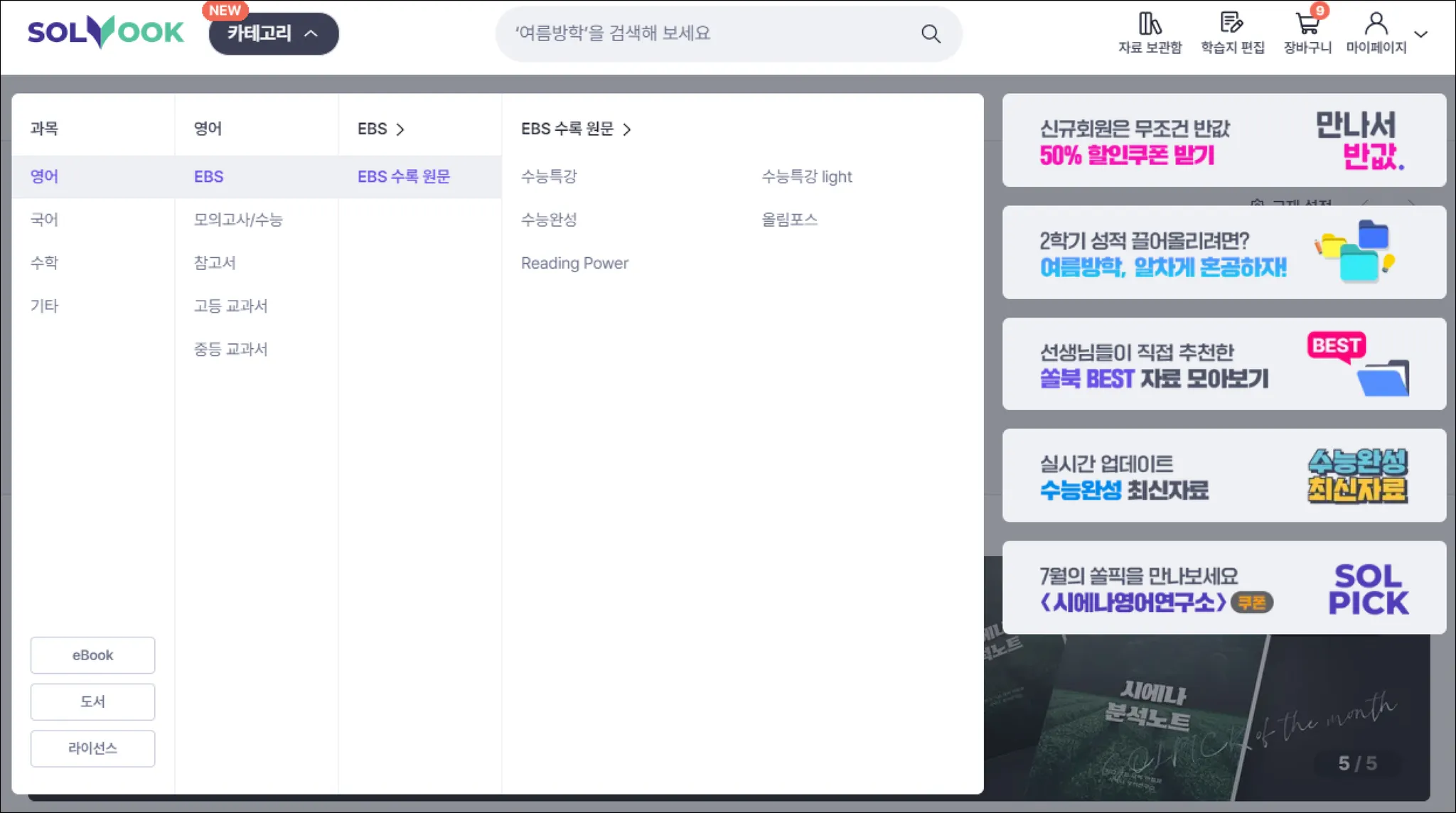Screen dimensions: 1456x813
Task: Click the search magnifier icon
Action: point(931,33)
